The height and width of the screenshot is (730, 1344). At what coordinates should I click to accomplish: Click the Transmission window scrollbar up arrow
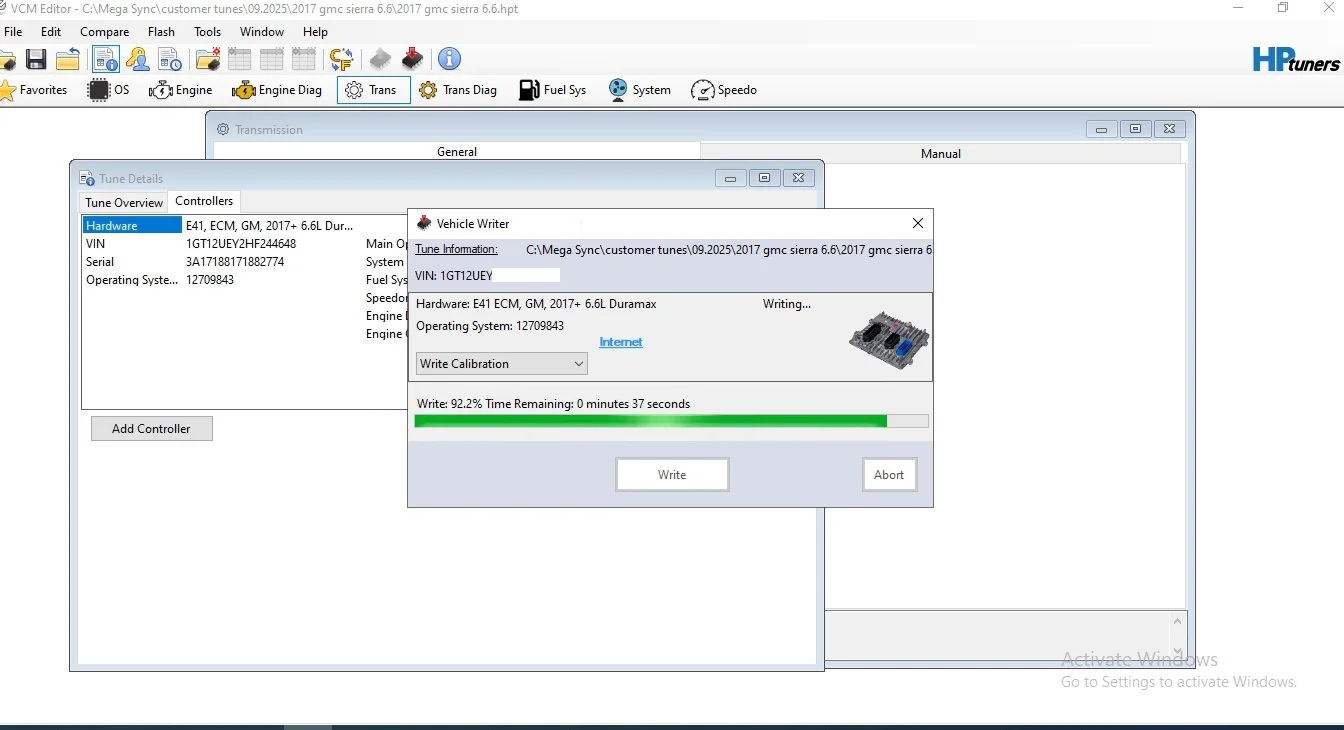tap(1177, 621)
